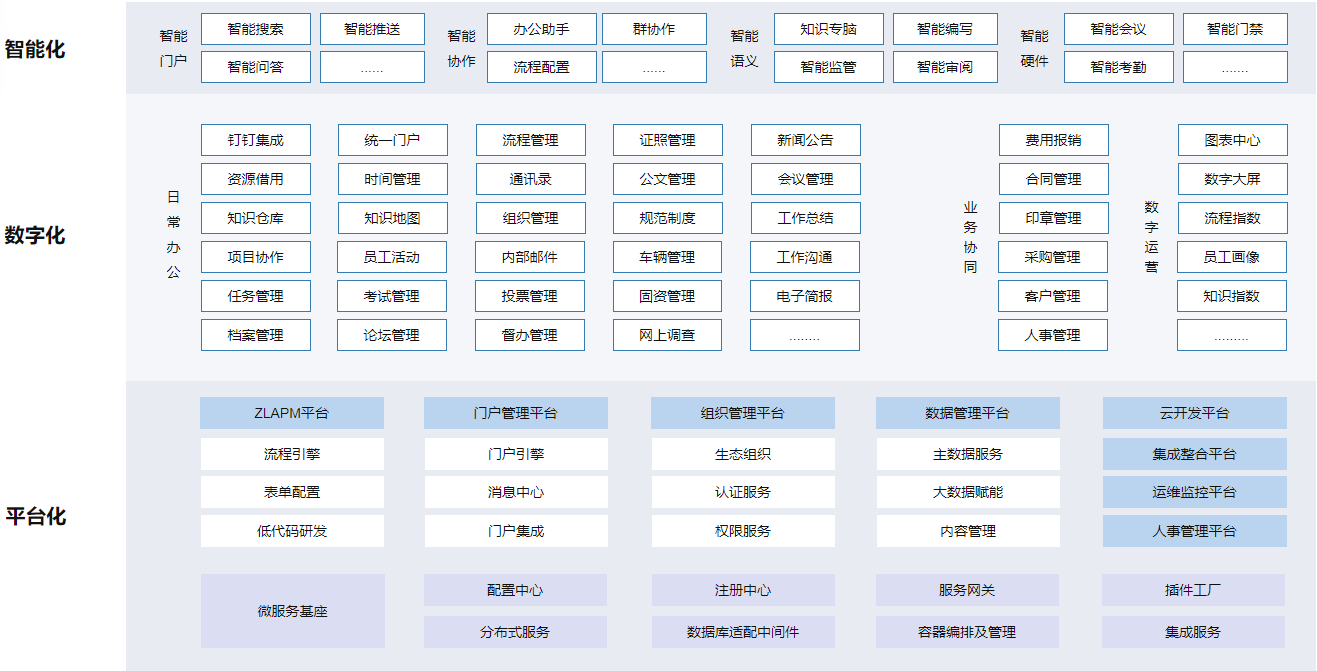Select the 微服务基座 block
The height and width of the screenshot is (671, 1317).
(292, 611)
